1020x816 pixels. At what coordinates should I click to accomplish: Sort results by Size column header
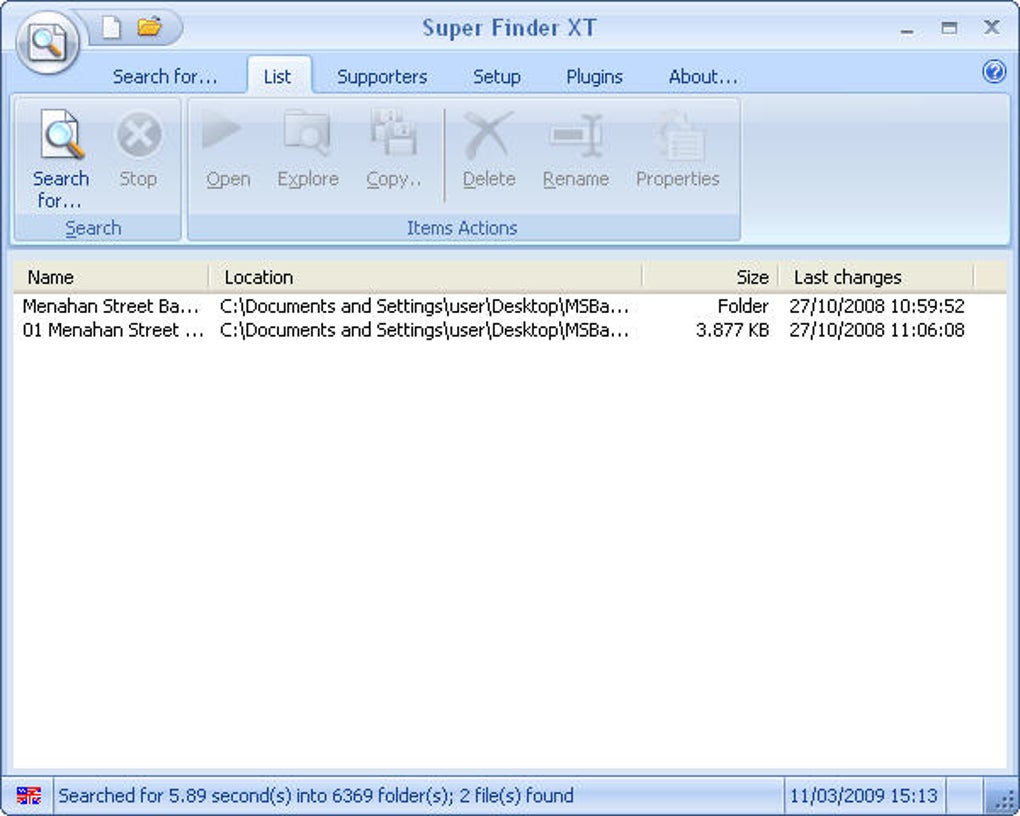(710, 277)
